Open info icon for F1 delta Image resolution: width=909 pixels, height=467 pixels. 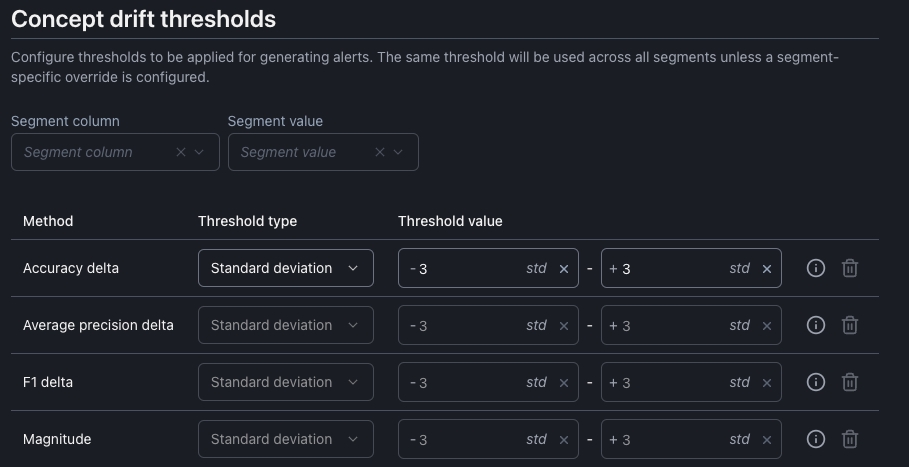coord(815,382)
